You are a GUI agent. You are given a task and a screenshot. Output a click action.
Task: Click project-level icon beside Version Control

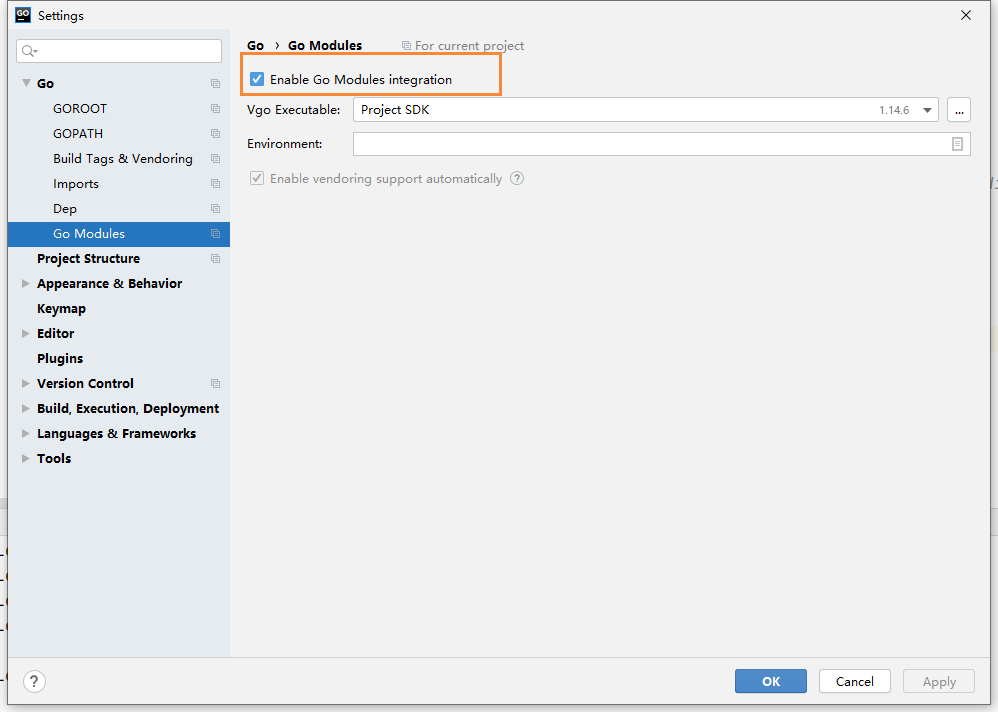[x=215, y=384]
